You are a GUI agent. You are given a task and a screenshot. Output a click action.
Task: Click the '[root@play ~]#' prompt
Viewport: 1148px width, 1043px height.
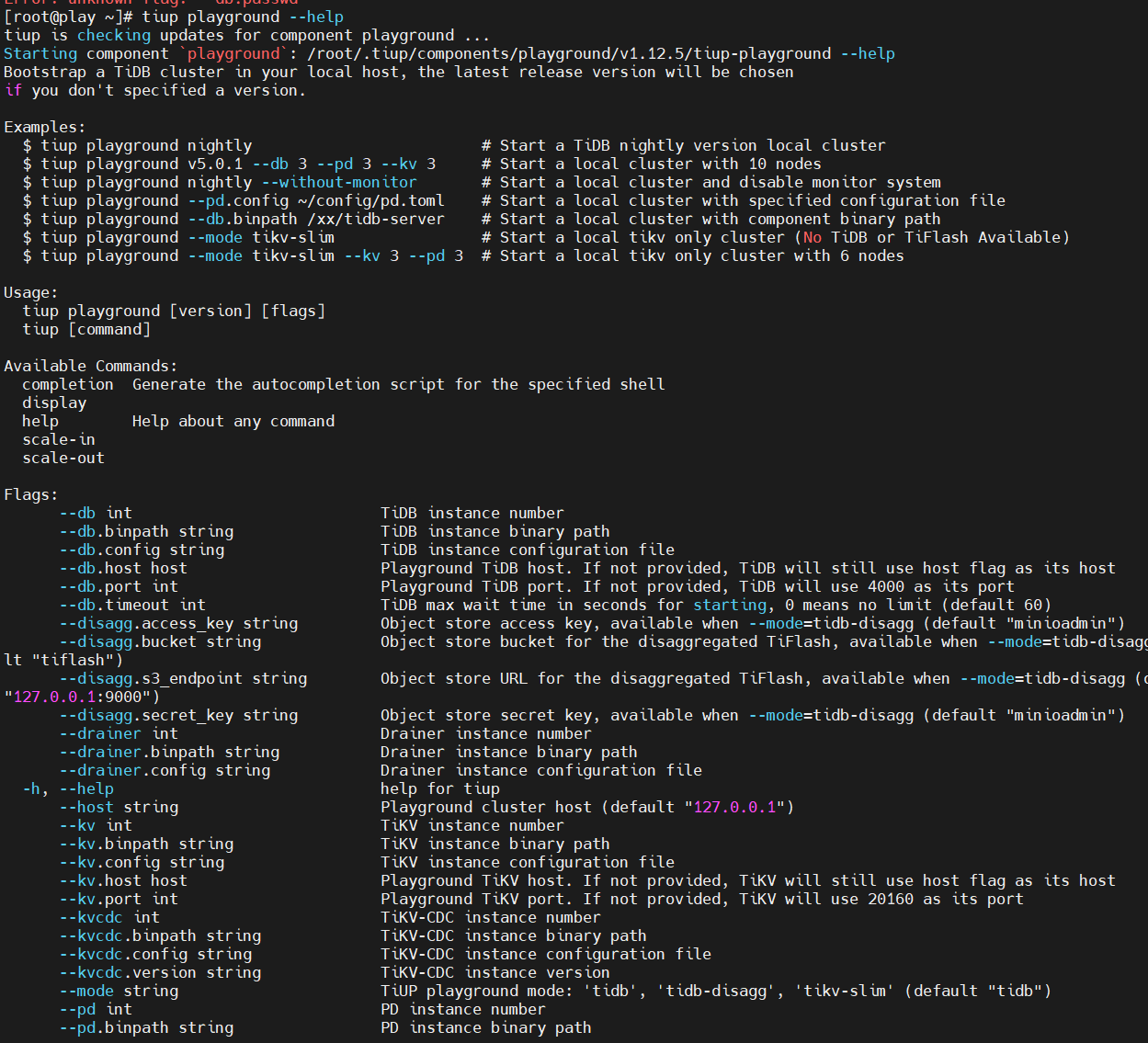(68, 17)
